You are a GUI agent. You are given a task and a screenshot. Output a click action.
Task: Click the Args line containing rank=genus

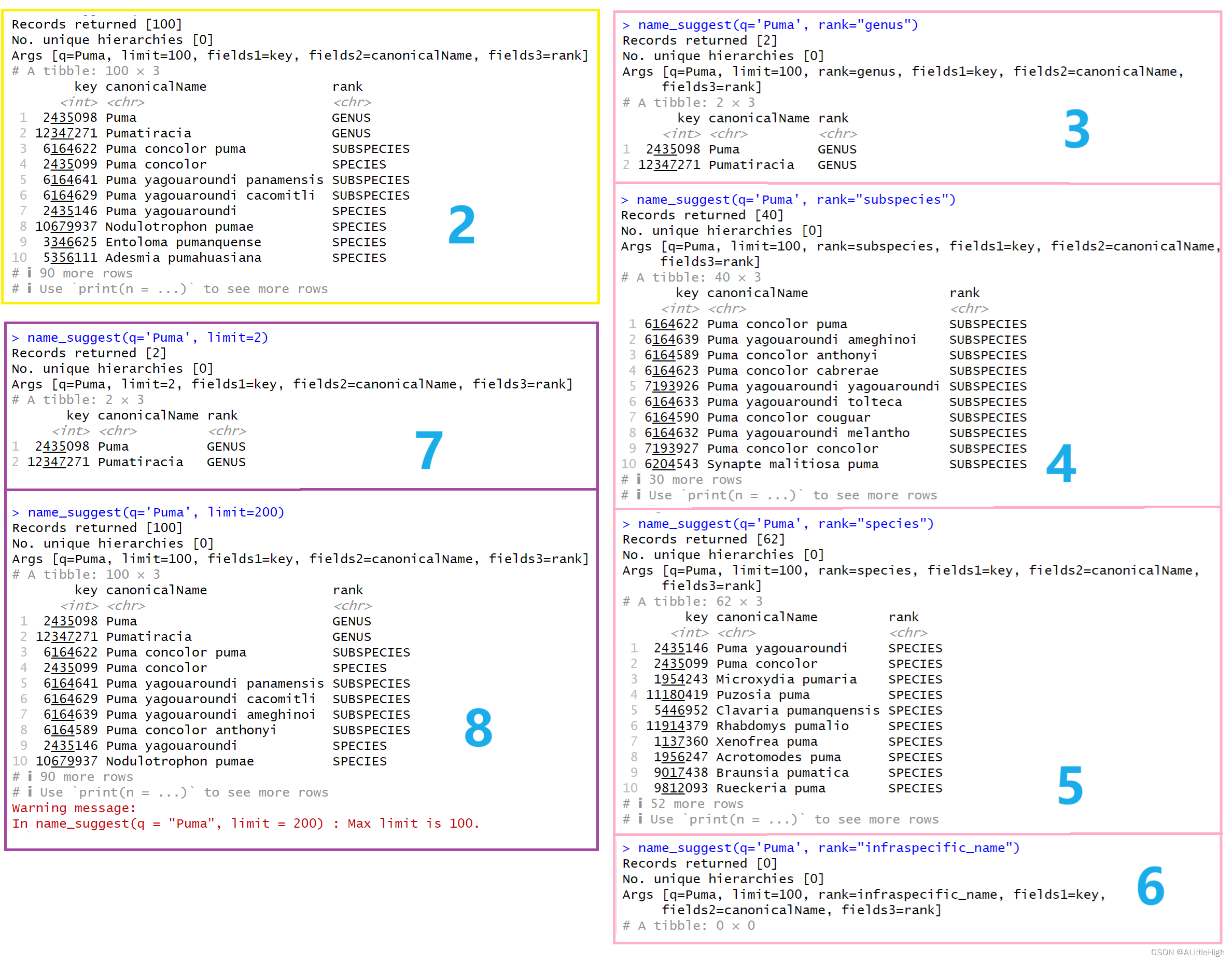[x=903, y=79]
